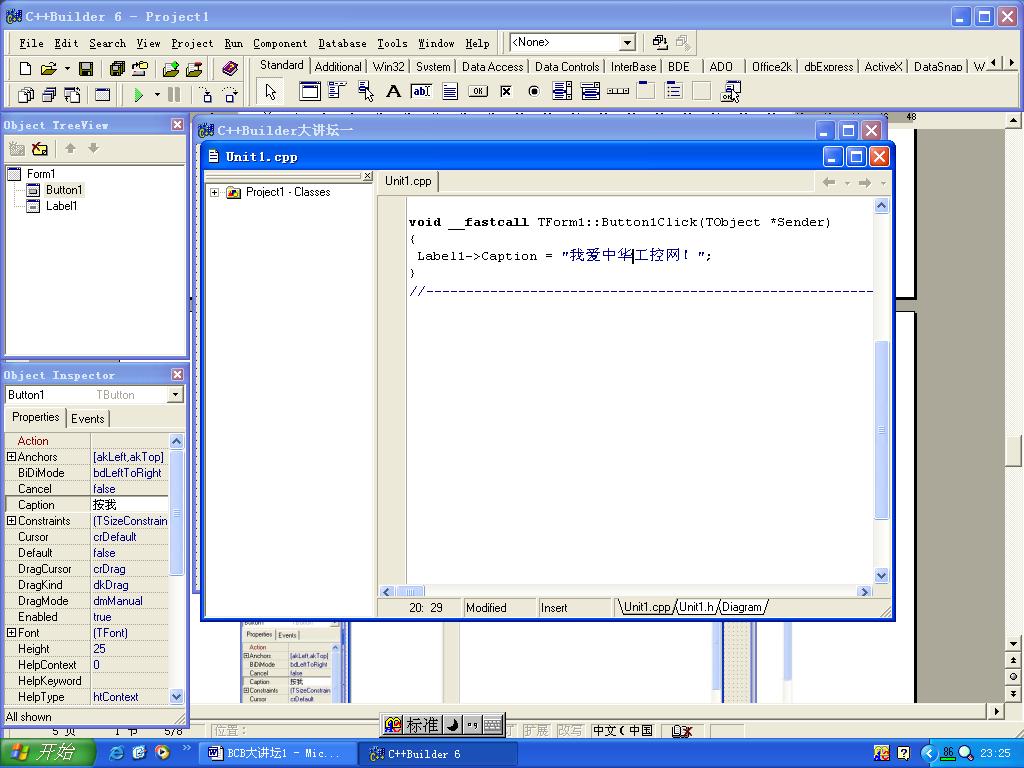Select the MainMenu palette component
This screenshot has height=768, width=1024.
337,91
